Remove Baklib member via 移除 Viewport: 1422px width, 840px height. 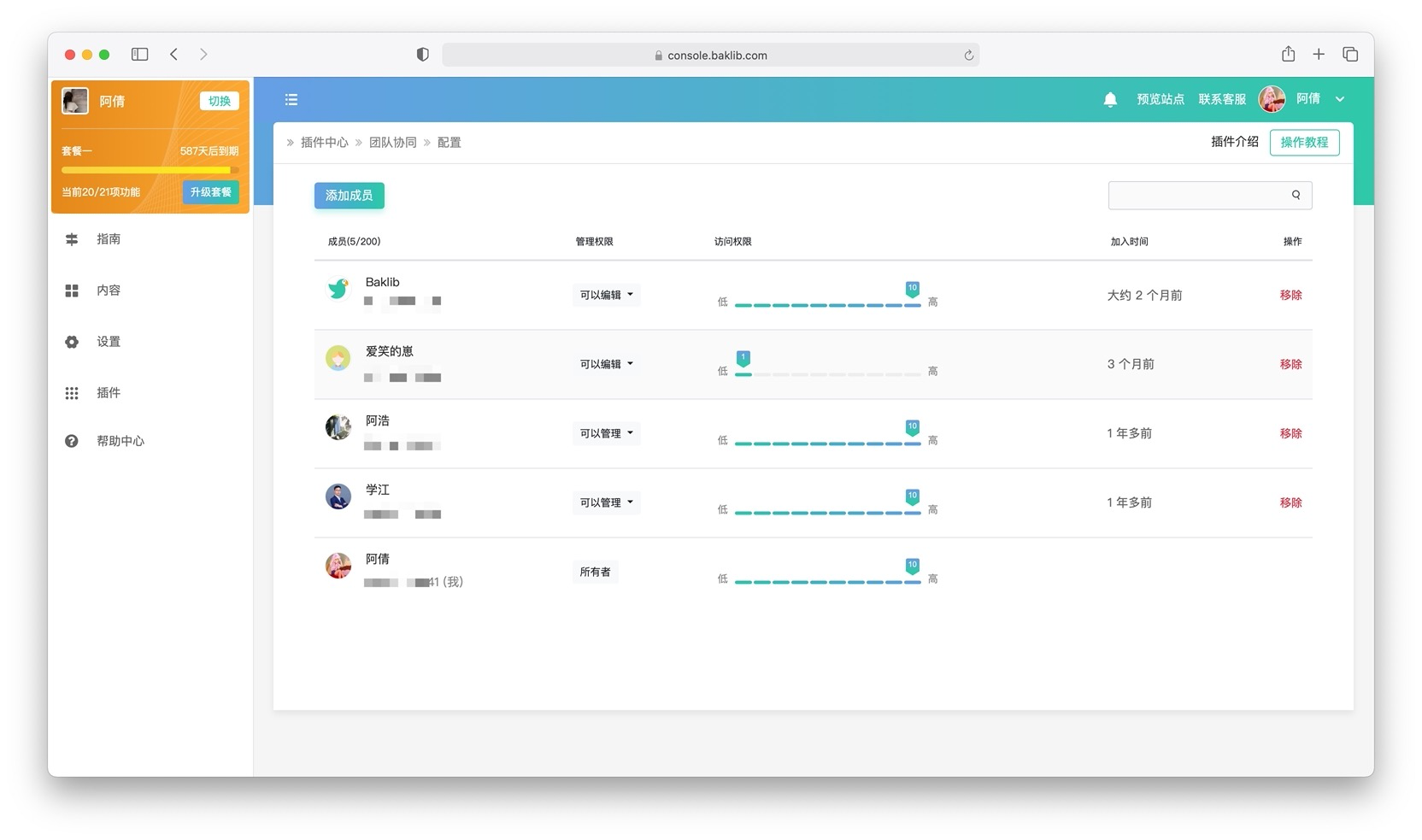pos(1291,295)
